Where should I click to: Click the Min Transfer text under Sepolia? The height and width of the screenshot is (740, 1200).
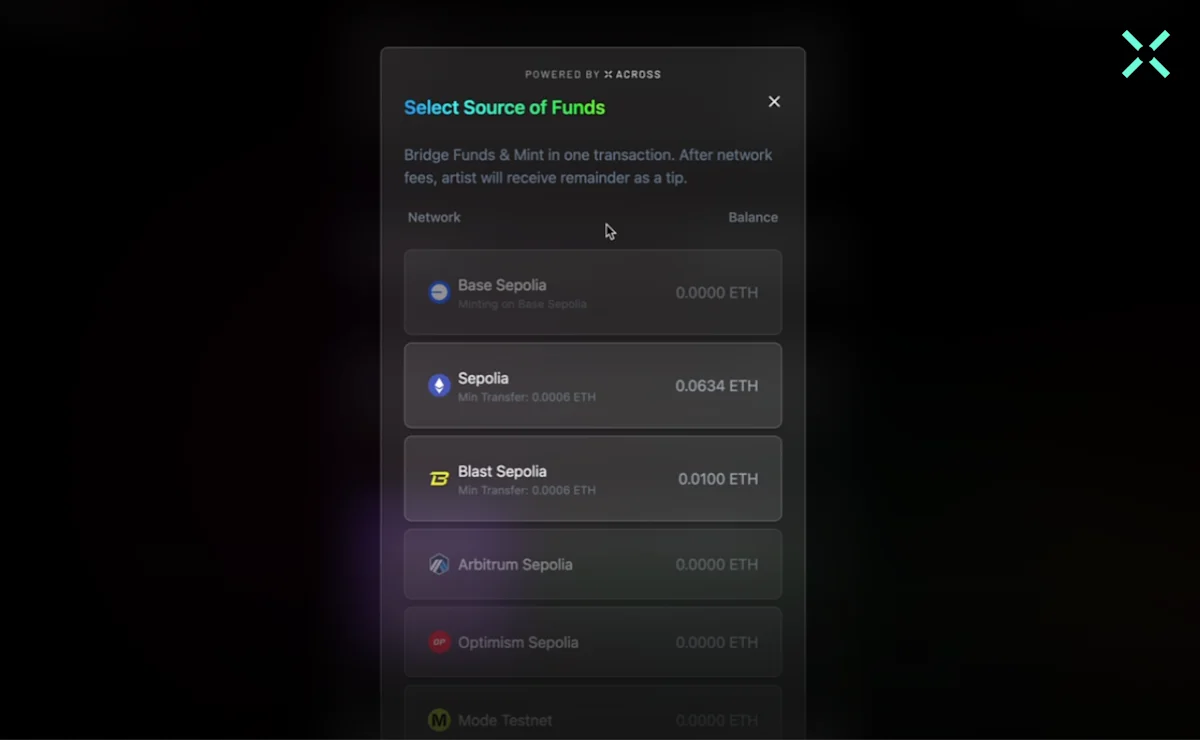527,397
